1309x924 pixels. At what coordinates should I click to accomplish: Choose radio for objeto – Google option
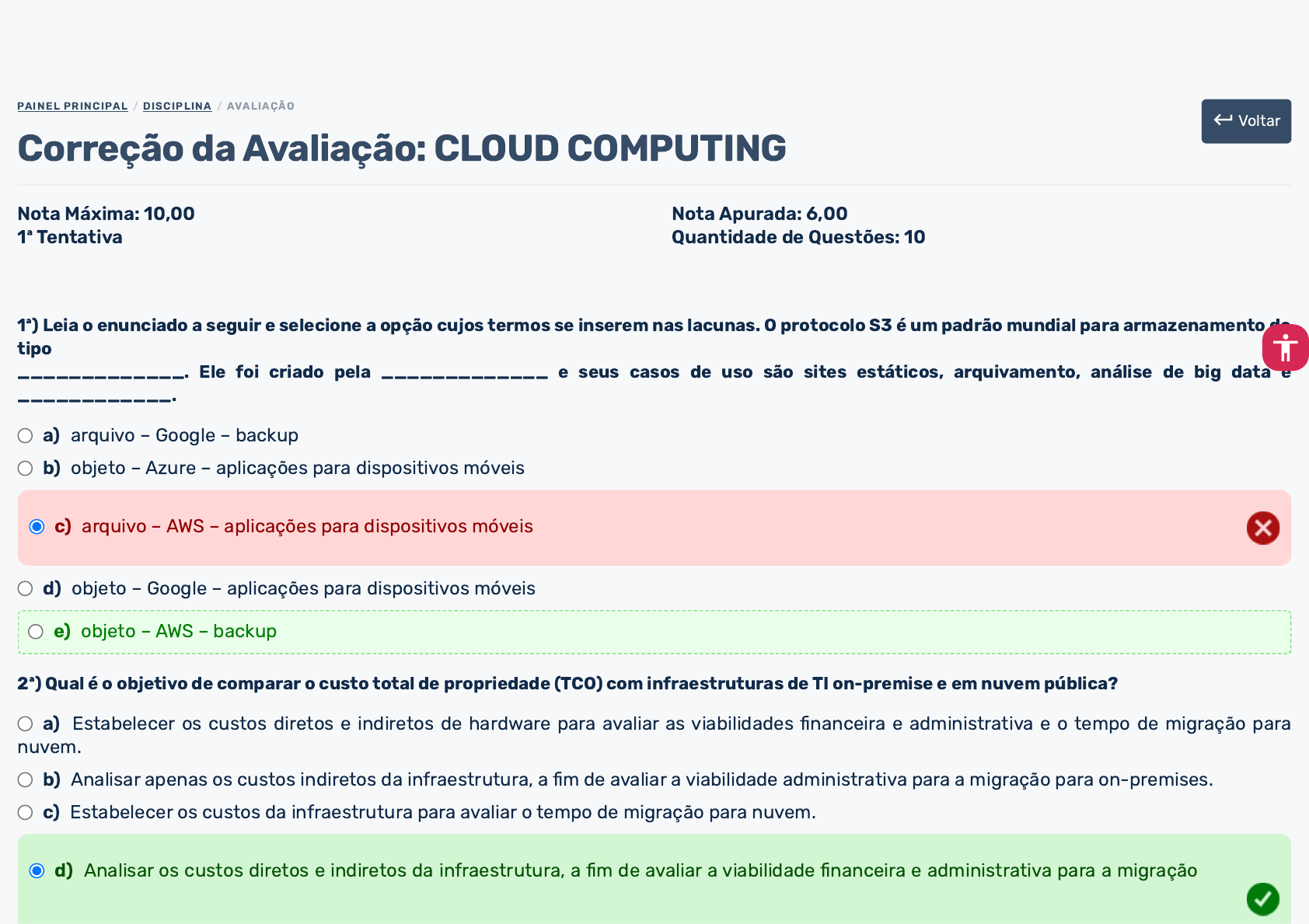(26, 588)
